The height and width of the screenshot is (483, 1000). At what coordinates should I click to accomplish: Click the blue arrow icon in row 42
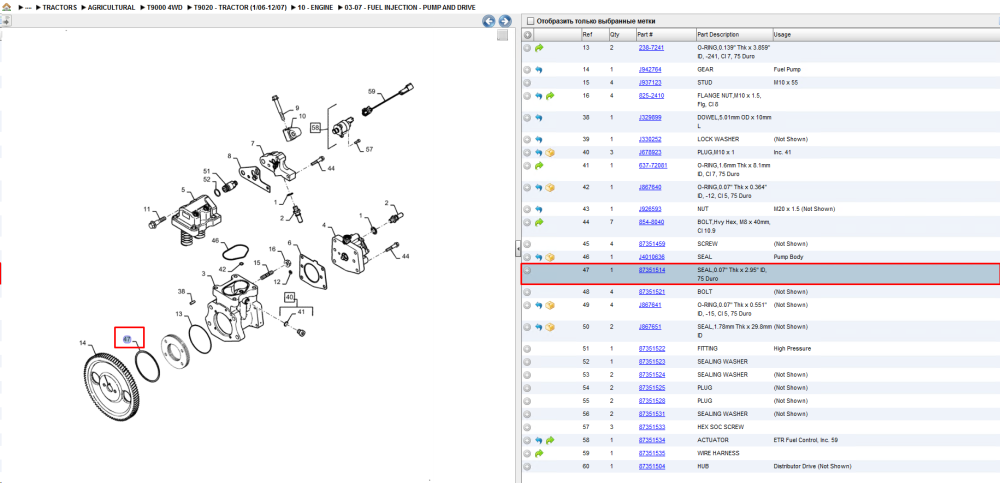539,187
